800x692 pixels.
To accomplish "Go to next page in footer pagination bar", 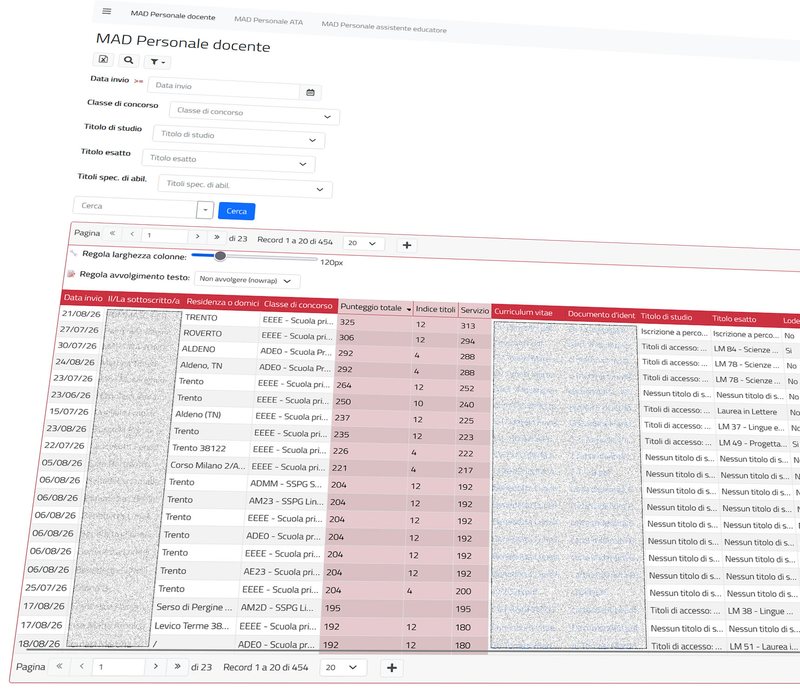I will tap(156, 666).
